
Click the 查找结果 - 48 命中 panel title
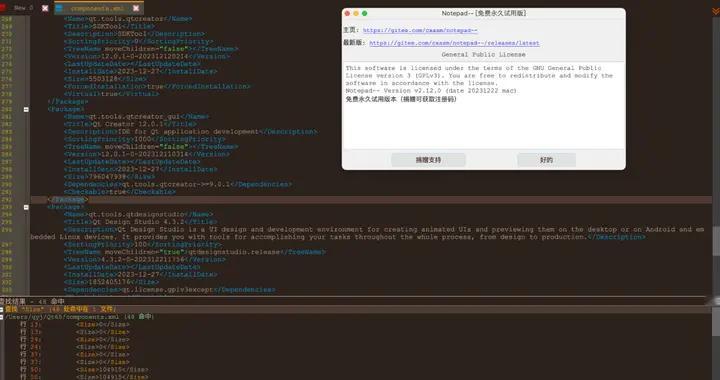32,302
